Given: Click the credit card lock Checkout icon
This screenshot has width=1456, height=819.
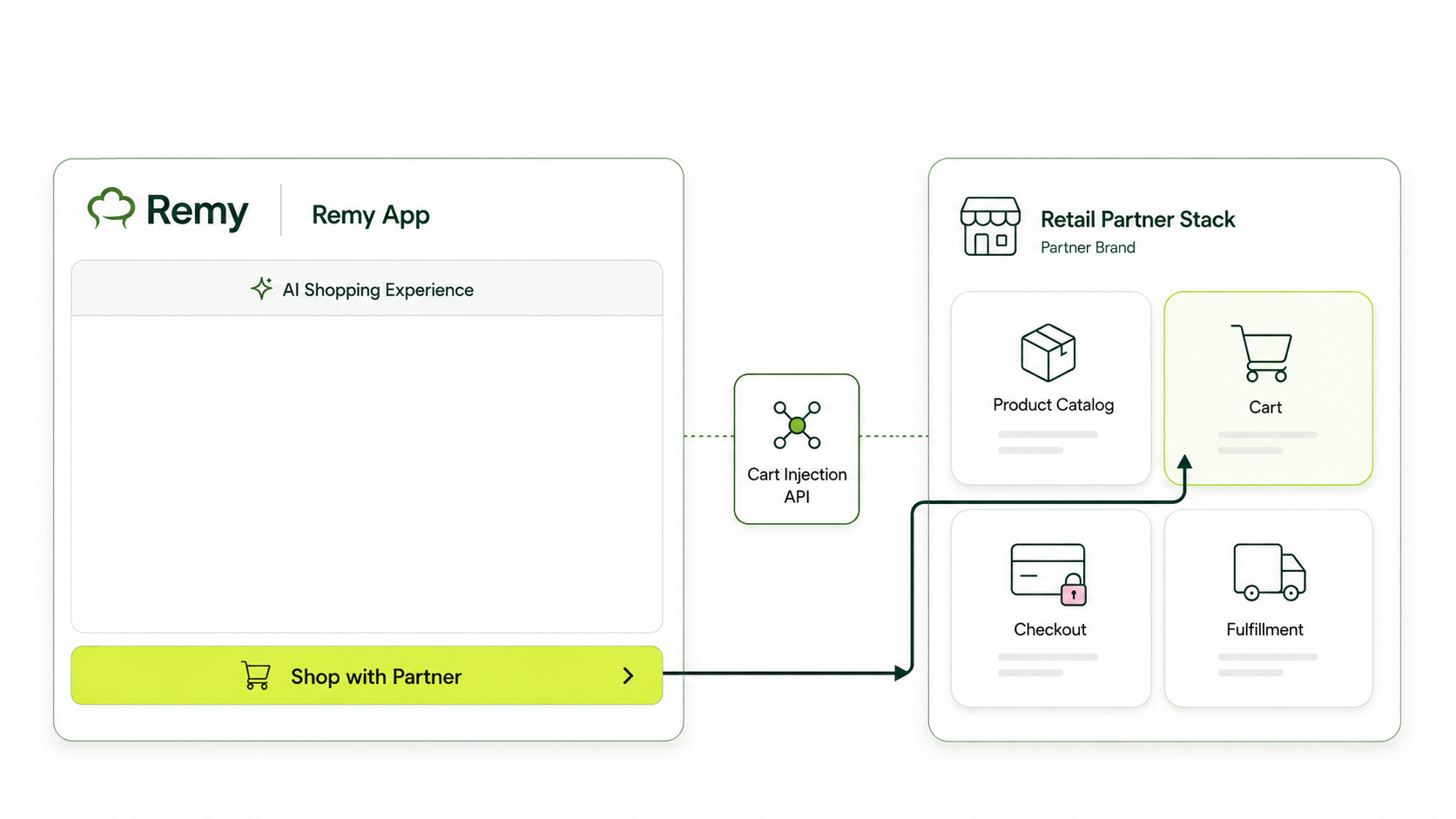Looking at the screenshot, I should (x=1048, y=574).
